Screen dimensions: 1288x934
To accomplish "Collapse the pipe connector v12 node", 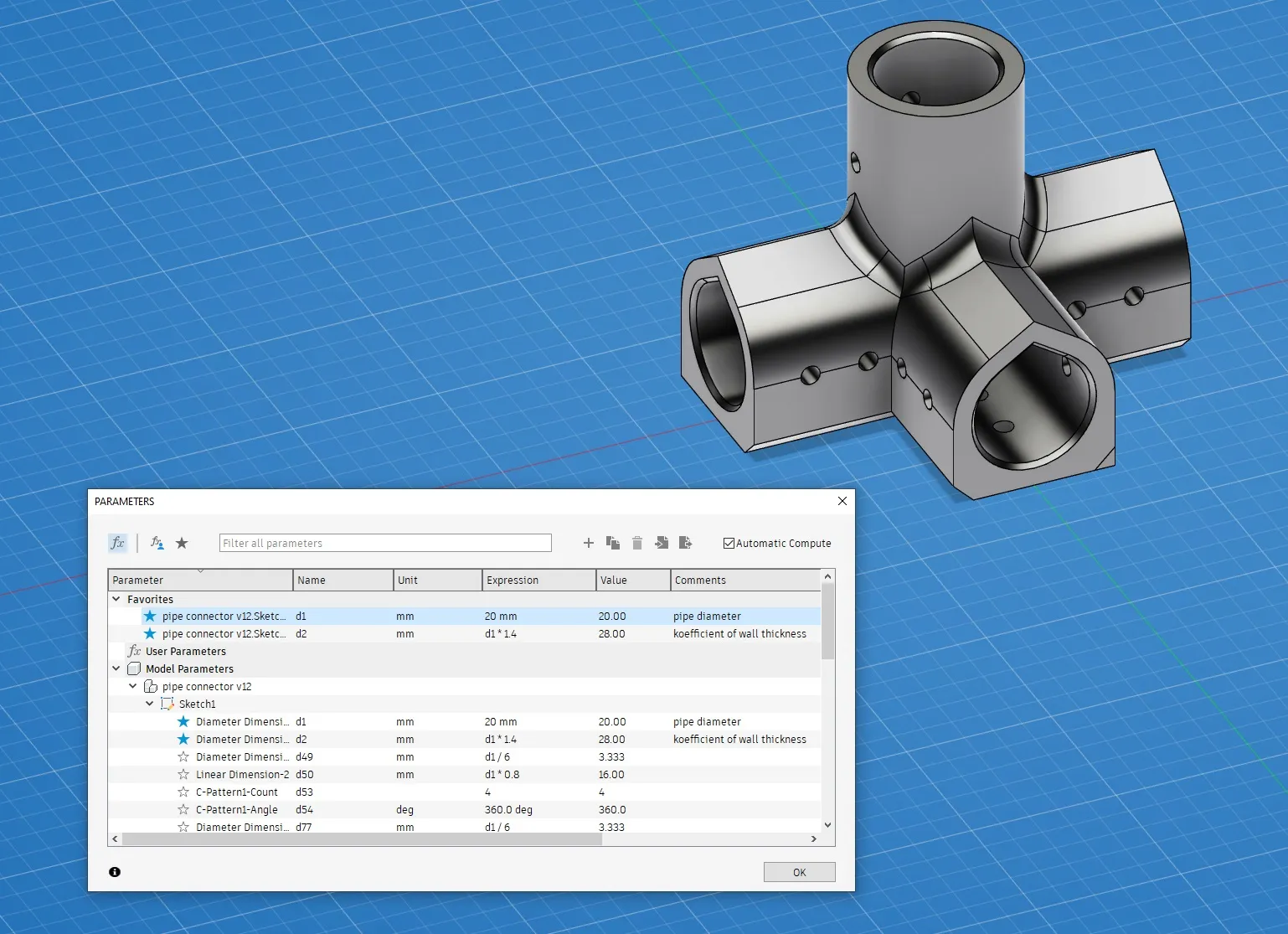I will pyautogui.click(x=133, y=686).
